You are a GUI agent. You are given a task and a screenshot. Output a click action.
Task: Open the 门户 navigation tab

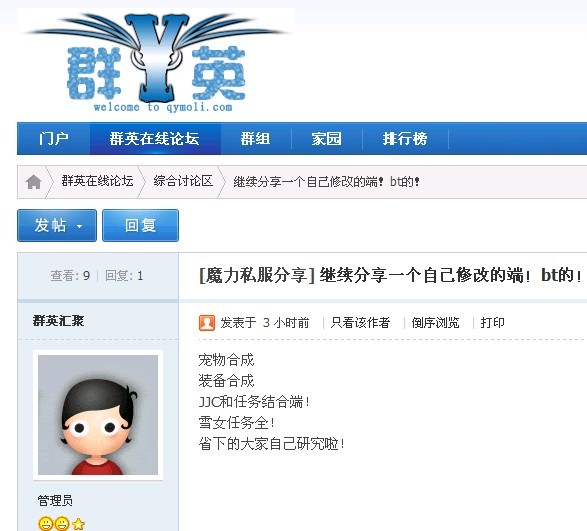click(54, 139)
